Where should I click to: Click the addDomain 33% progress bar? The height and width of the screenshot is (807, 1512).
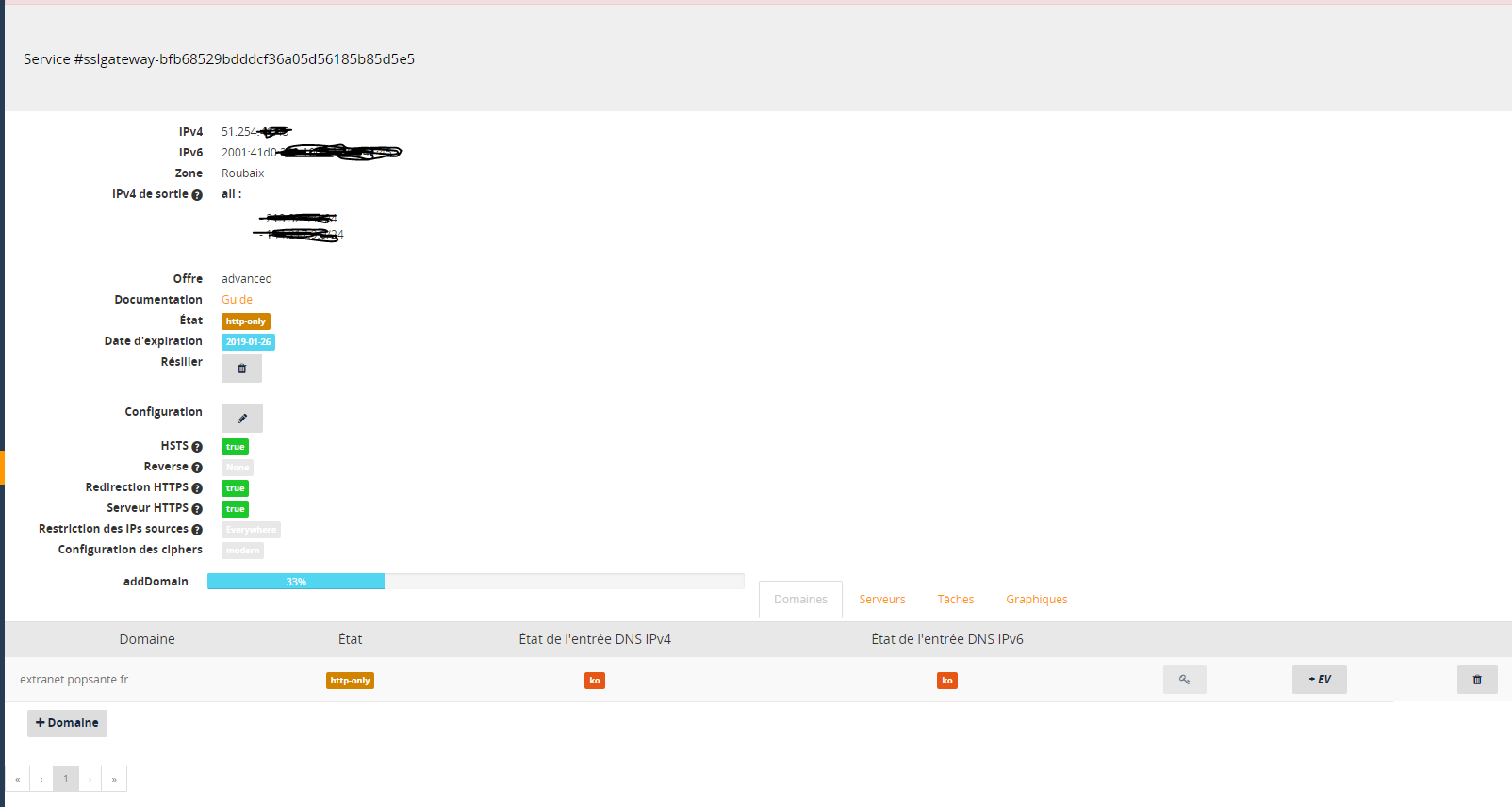[x=296, y=582]
